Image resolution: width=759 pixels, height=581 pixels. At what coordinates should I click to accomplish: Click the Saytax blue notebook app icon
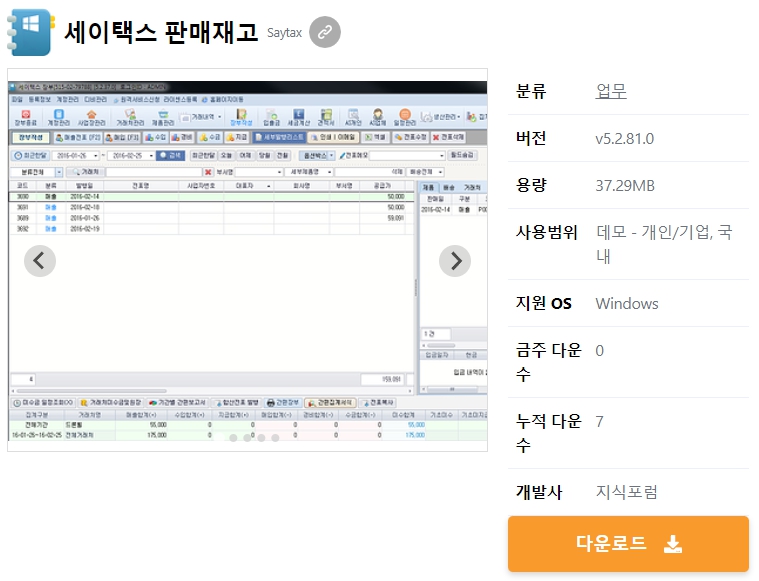point(30,32)
